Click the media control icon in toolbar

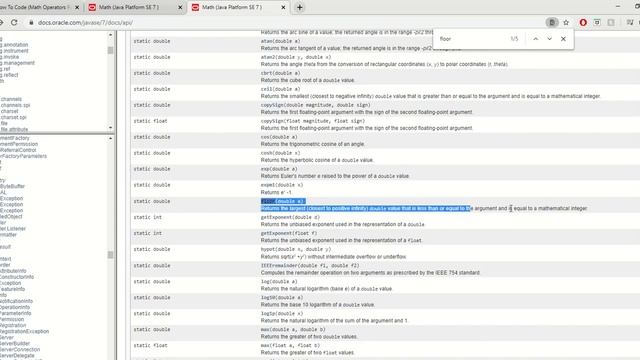(x=630, y=22)
